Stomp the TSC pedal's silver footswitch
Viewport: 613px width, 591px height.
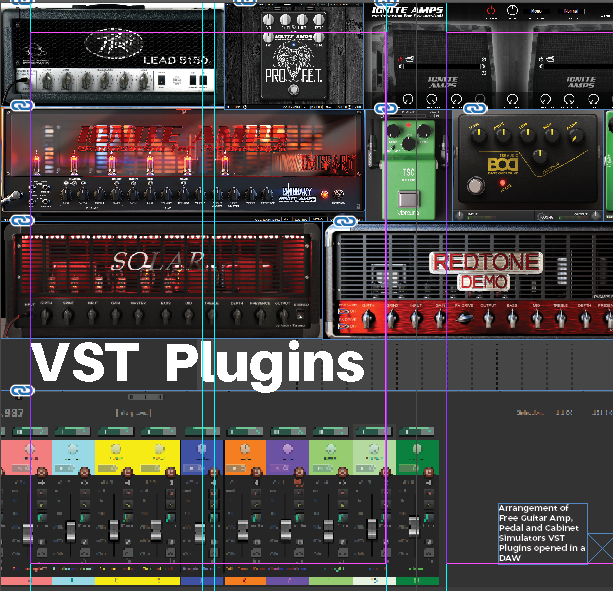(x=408, y=199)
